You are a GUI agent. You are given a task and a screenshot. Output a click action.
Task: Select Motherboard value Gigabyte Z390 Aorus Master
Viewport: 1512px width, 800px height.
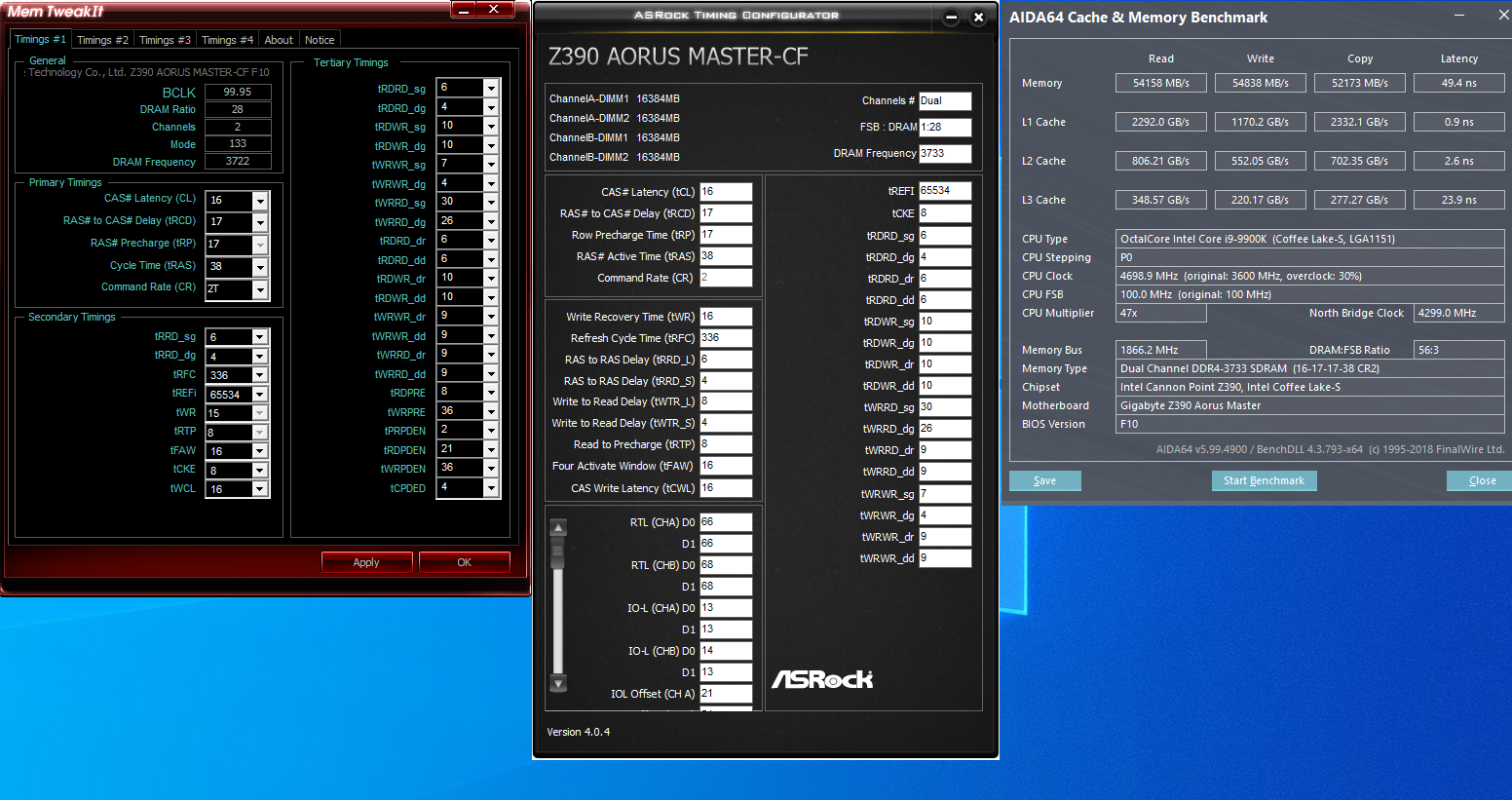(x=1310, y=405)
